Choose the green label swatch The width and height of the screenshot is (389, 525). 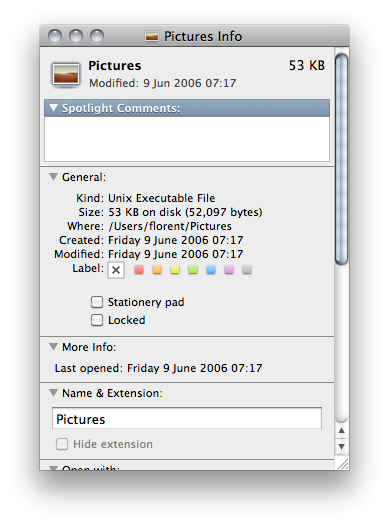(193, 270)
